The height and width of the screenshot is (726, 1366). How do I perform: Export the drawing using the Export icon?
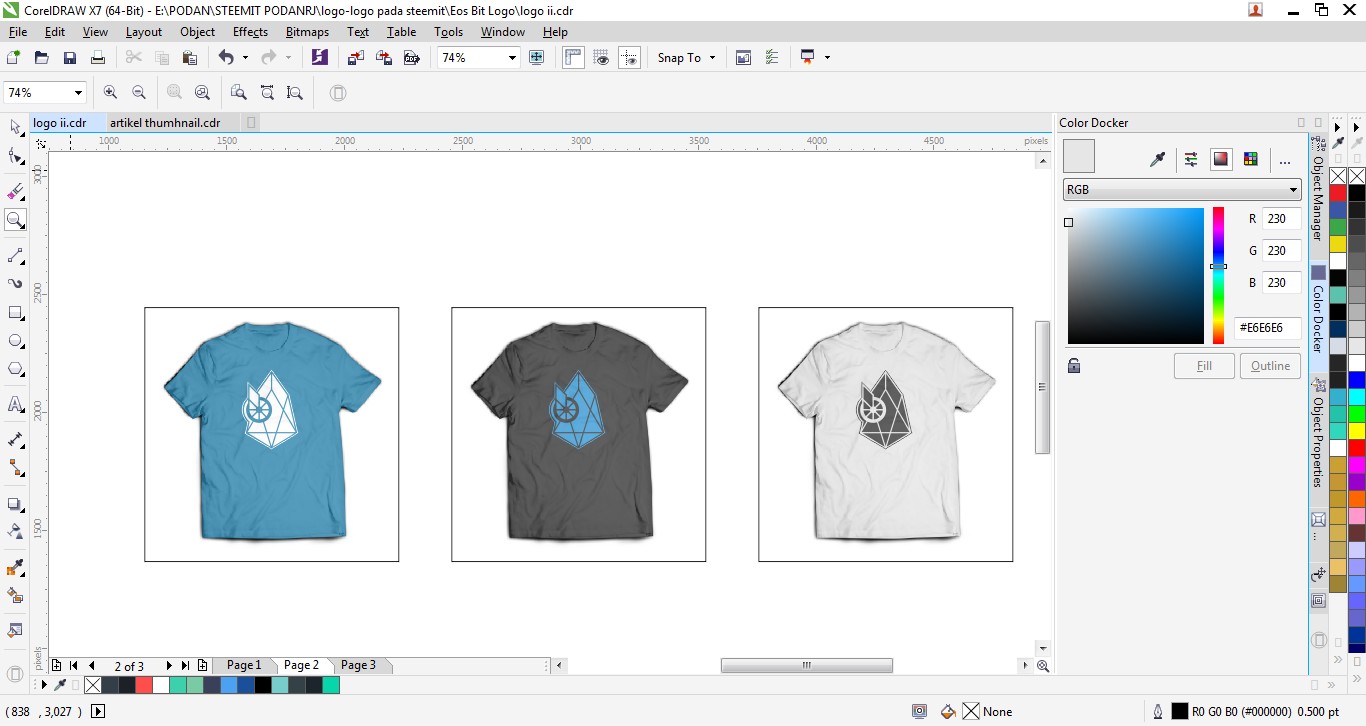[383, 58]
